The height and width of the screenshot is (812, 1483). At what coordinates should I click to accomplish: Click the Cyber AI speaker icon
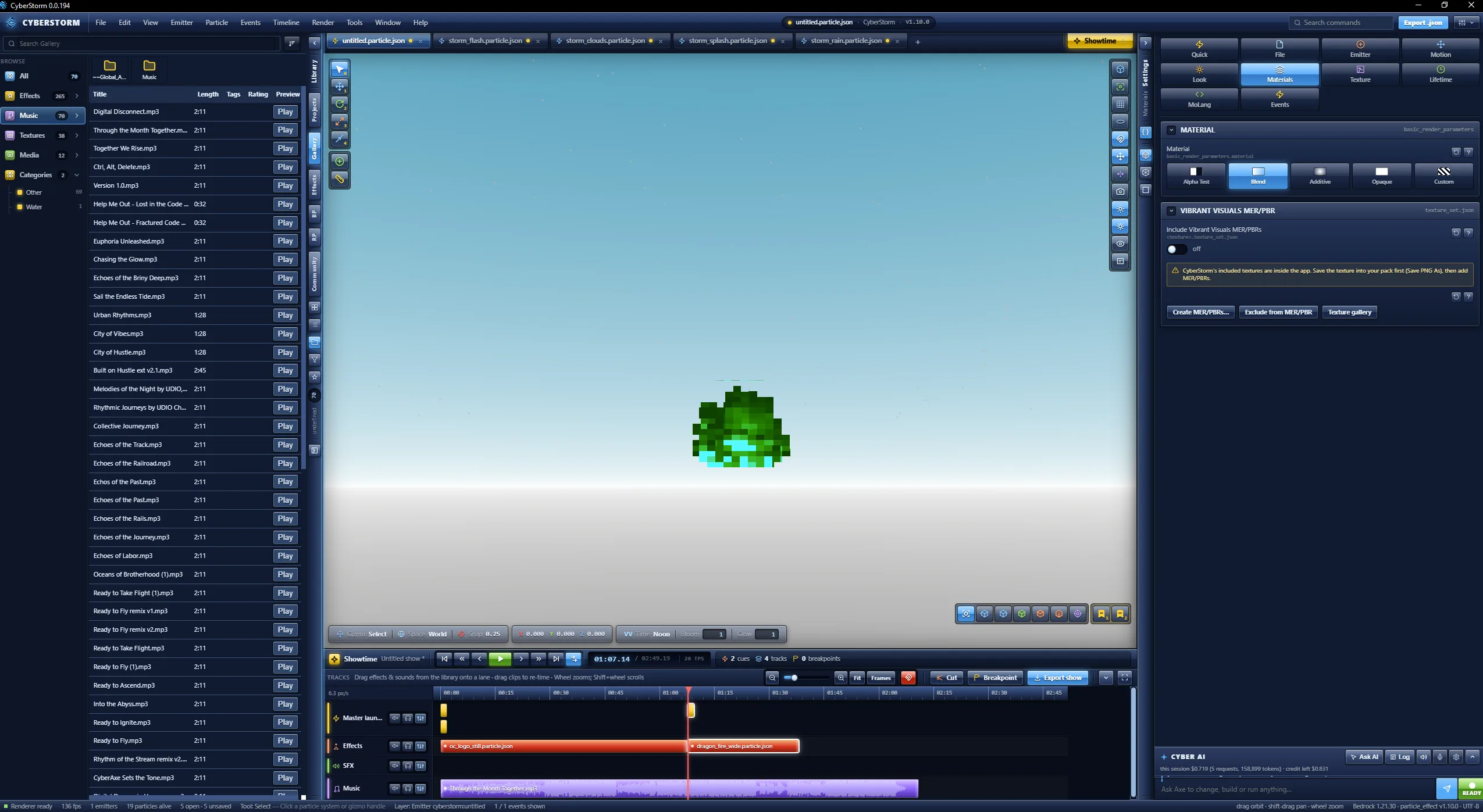pos(1424,757)
